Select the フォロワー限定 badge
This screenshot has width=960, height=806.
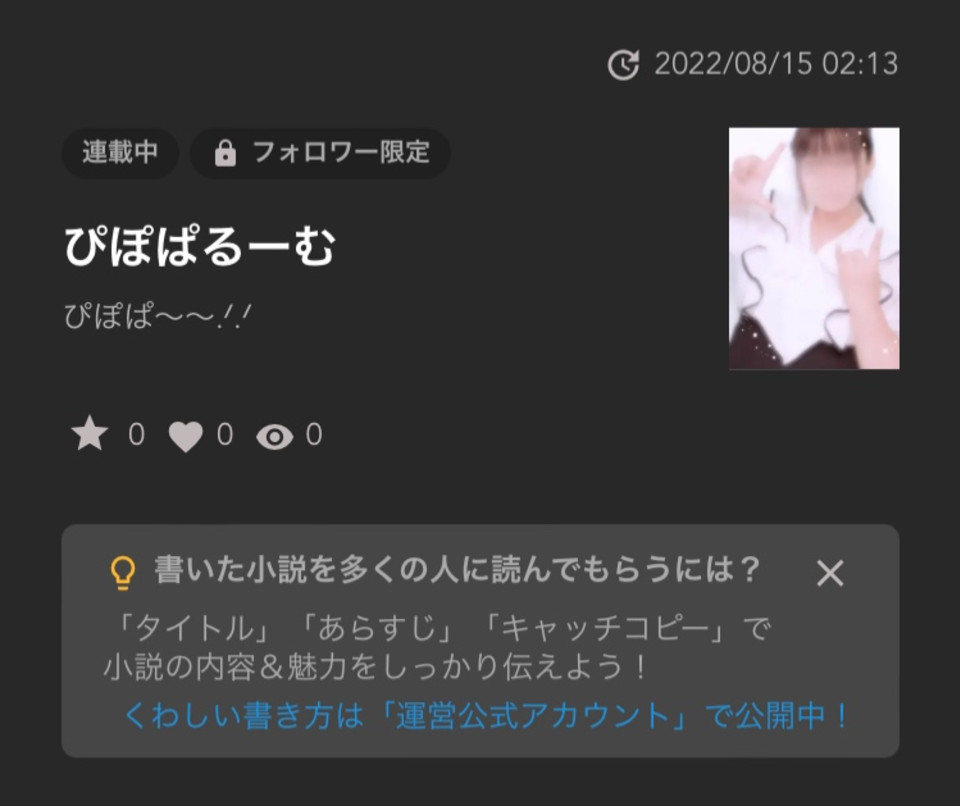(320, 153)
